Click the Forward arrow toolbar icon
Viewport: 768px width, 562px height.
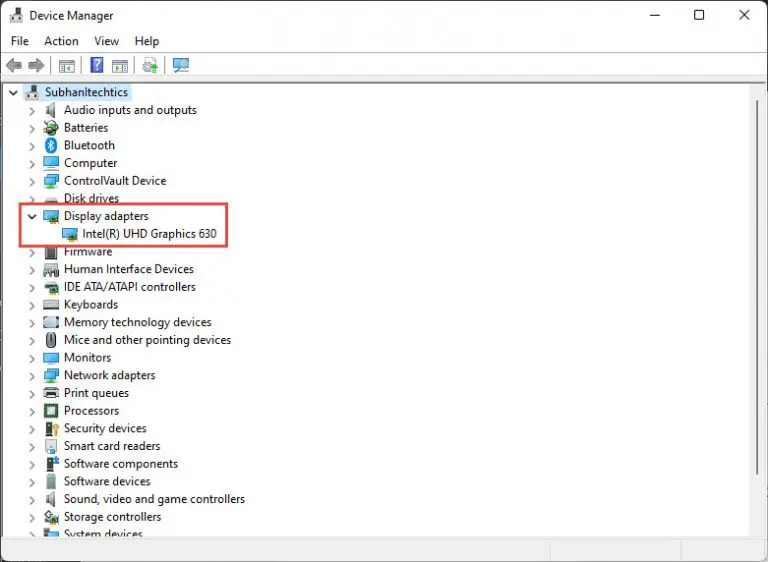coord(37,65)
